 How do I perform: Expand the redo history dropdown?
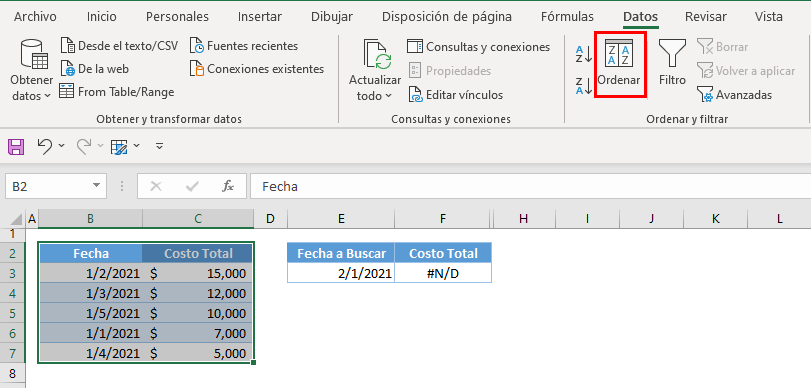tap(100, 146)
